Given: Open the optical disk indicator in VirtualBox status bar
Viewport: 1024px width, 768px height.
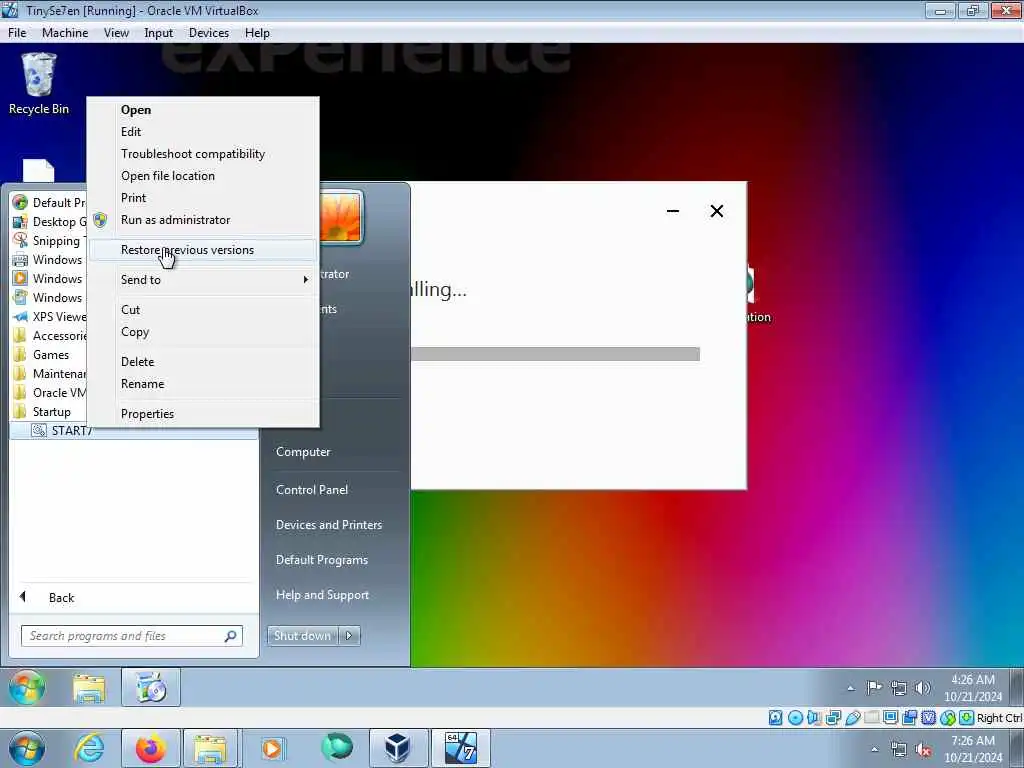Looking at the screenshot, I should (795, 718).
